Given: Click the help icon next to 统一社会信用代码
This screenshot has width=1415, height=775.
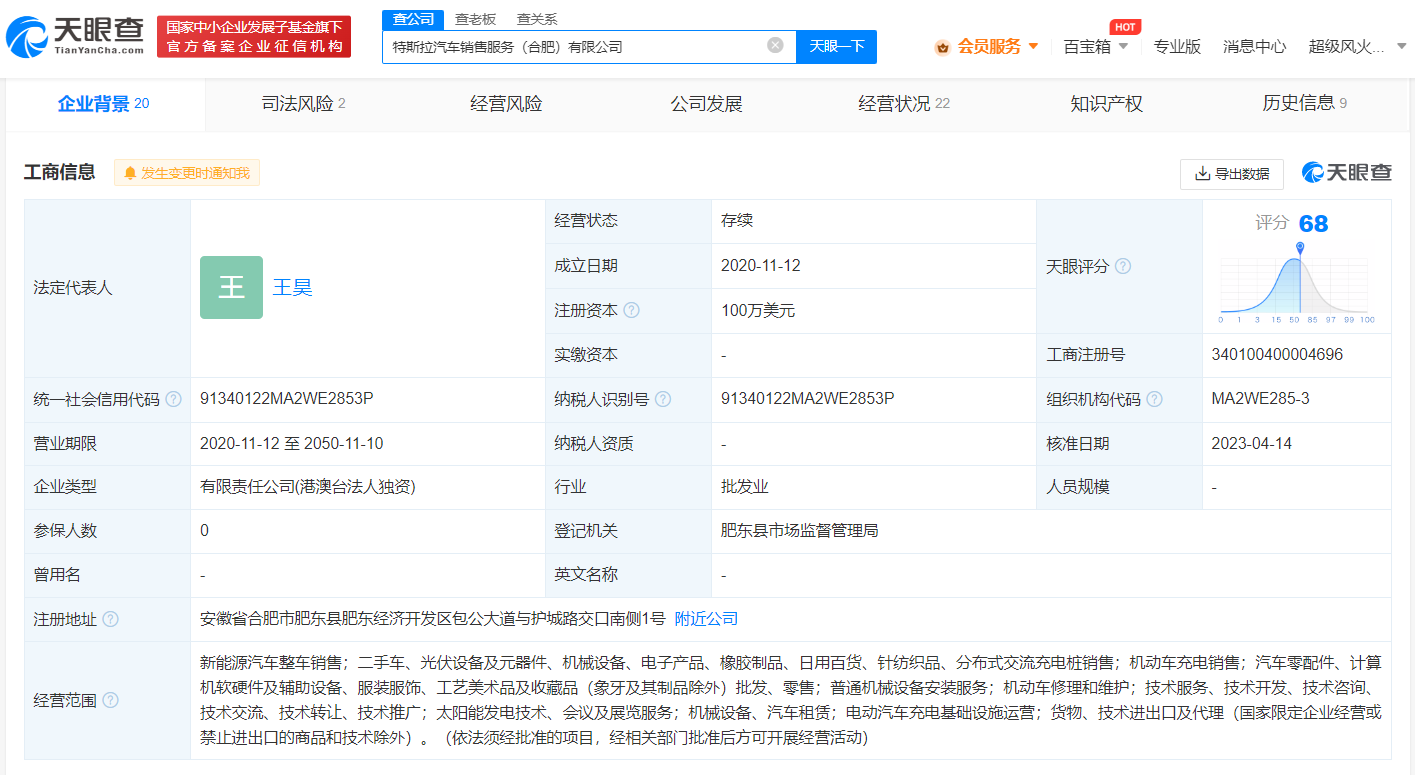Looking at the screenshot, I should pos(174,399).
